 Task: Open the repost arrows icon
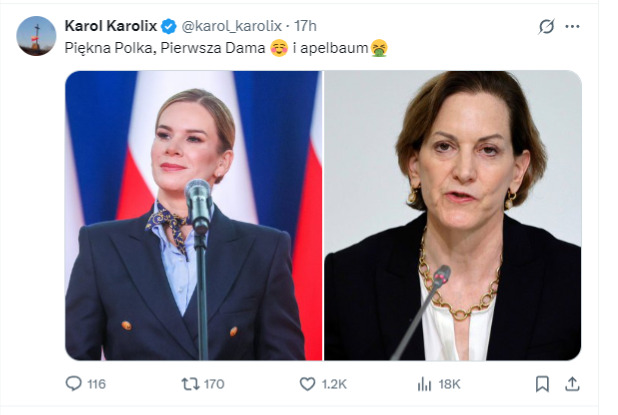point(187,383)
